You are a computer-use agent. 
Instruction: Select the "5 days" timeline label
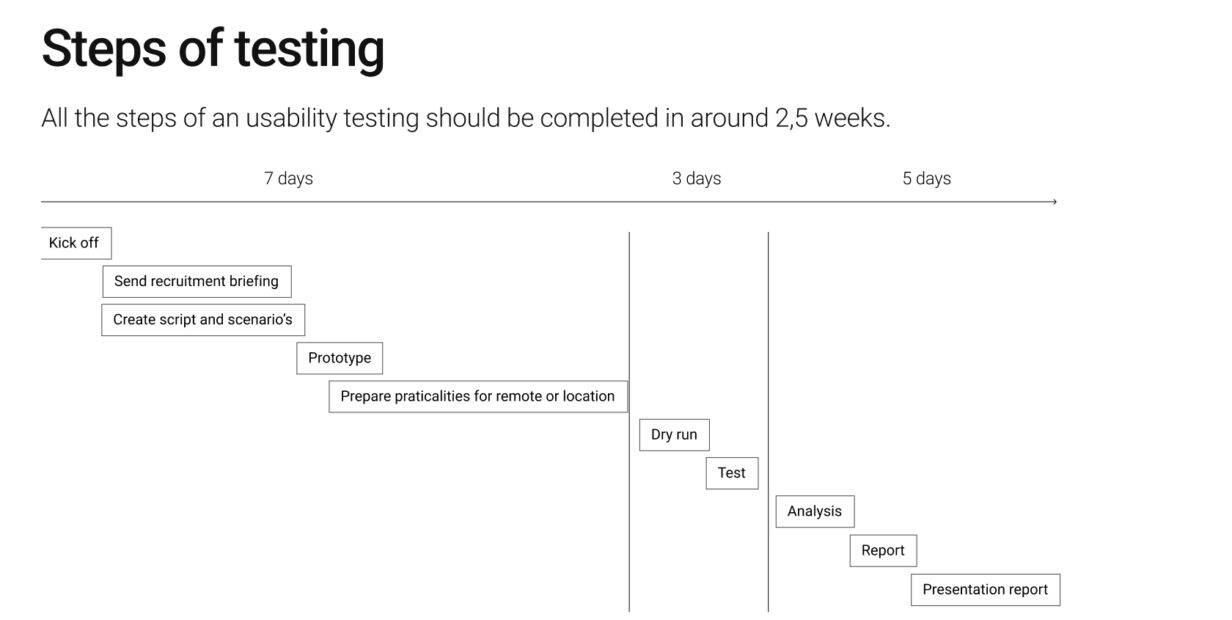[926, 179]
